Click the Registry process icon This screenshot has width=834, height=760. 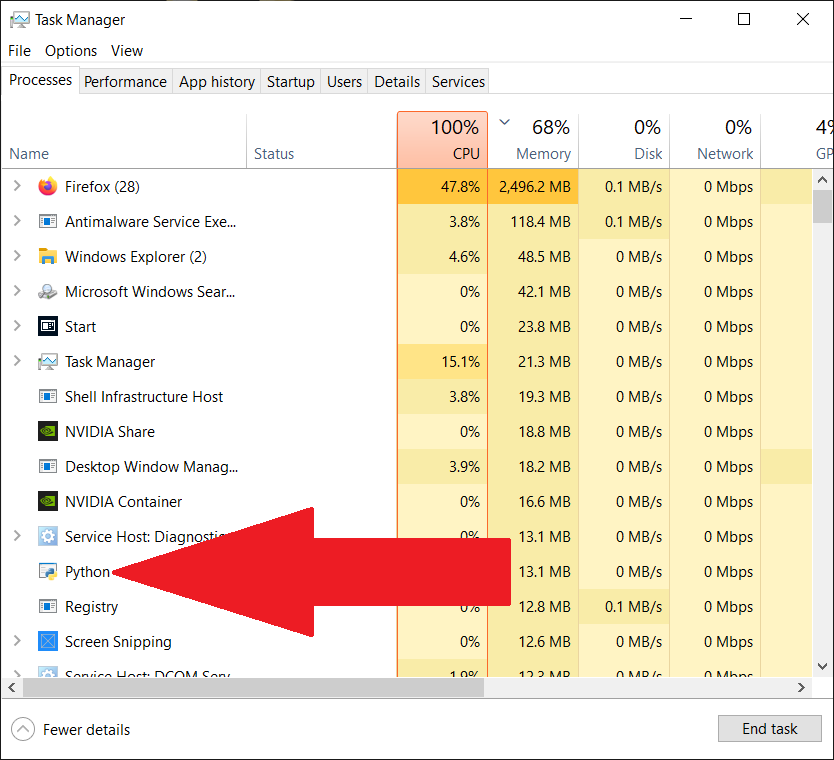click(48, 606)
